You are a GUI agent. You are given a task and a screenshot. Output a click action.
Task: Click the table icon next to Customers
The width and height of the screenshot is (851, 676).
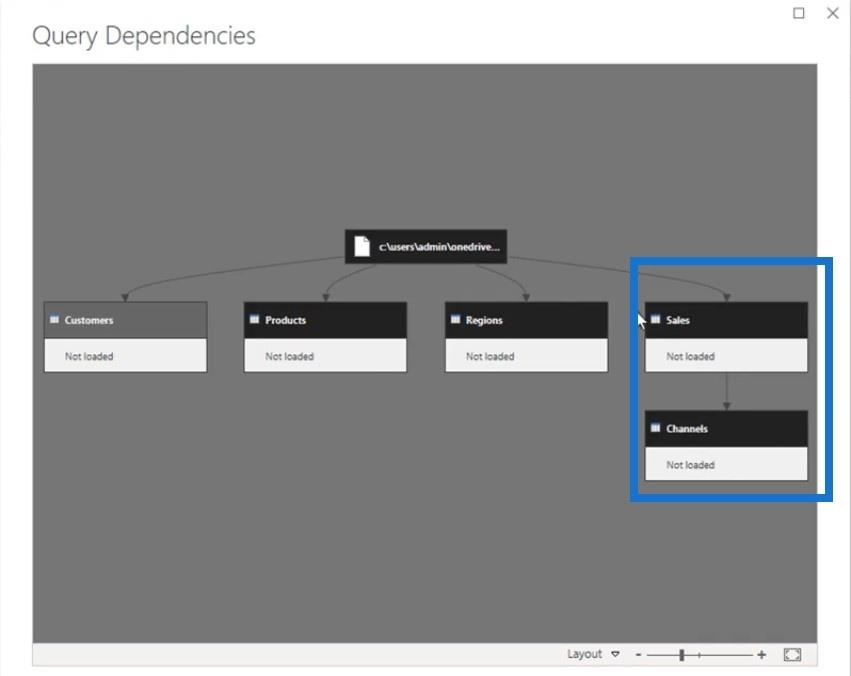pos(54,320)
